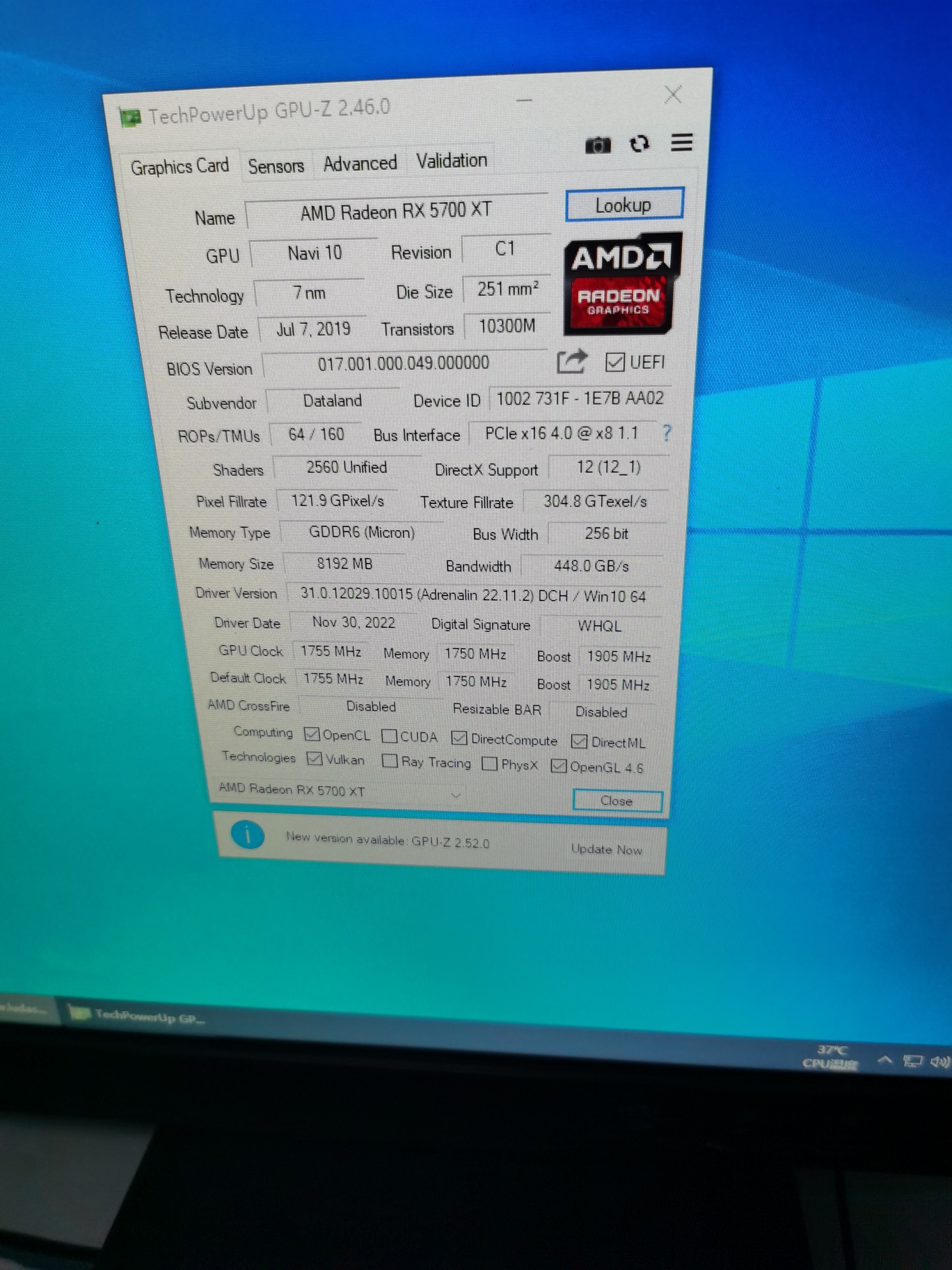Click the refresh icon in GPU-Z
Image resolution: width=952 pixels, height=1270 pixels.
tap(639, 143)
